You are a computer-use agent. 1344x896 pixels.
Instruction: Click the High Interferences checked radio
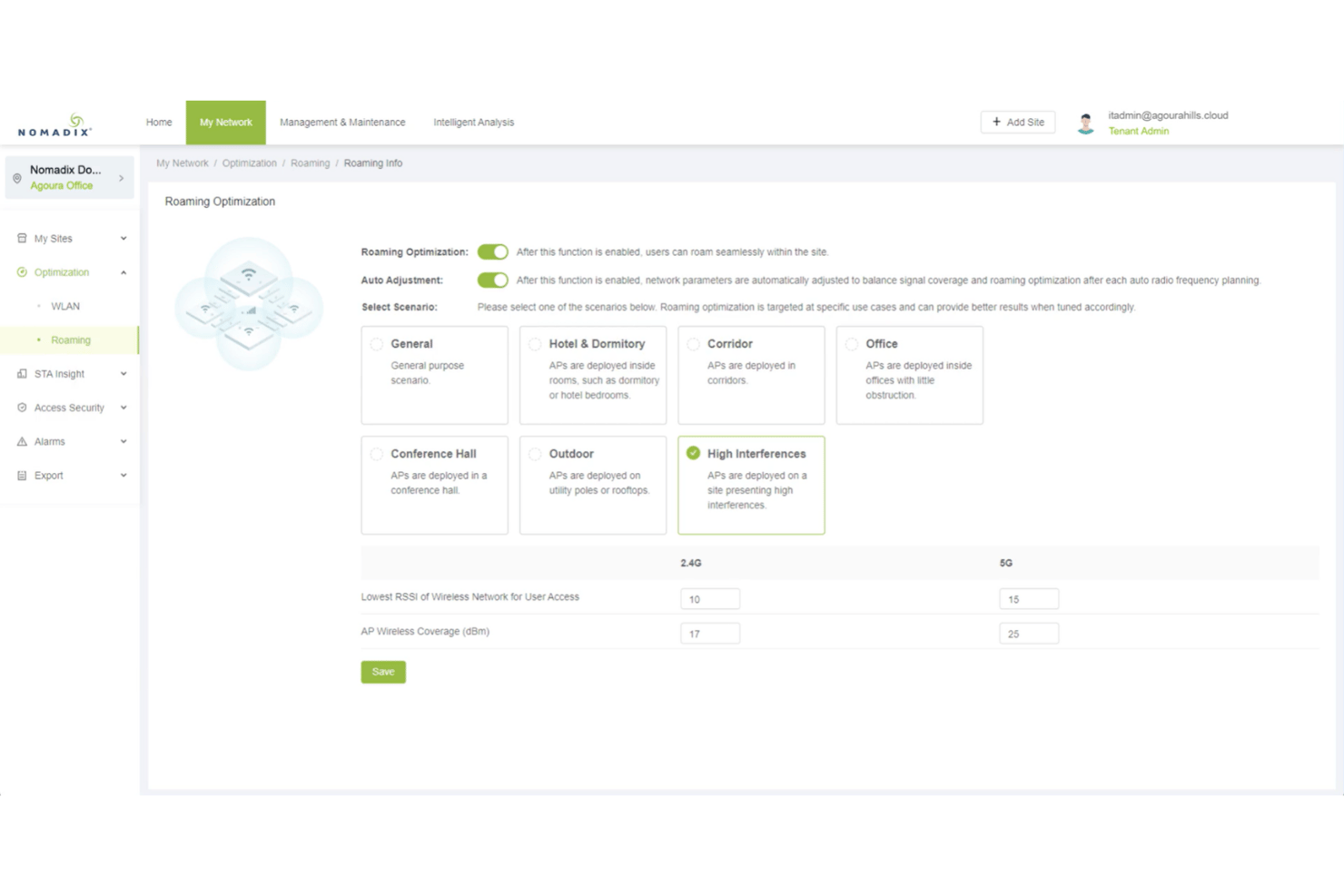pyautogui.click(x=693, y=453)
